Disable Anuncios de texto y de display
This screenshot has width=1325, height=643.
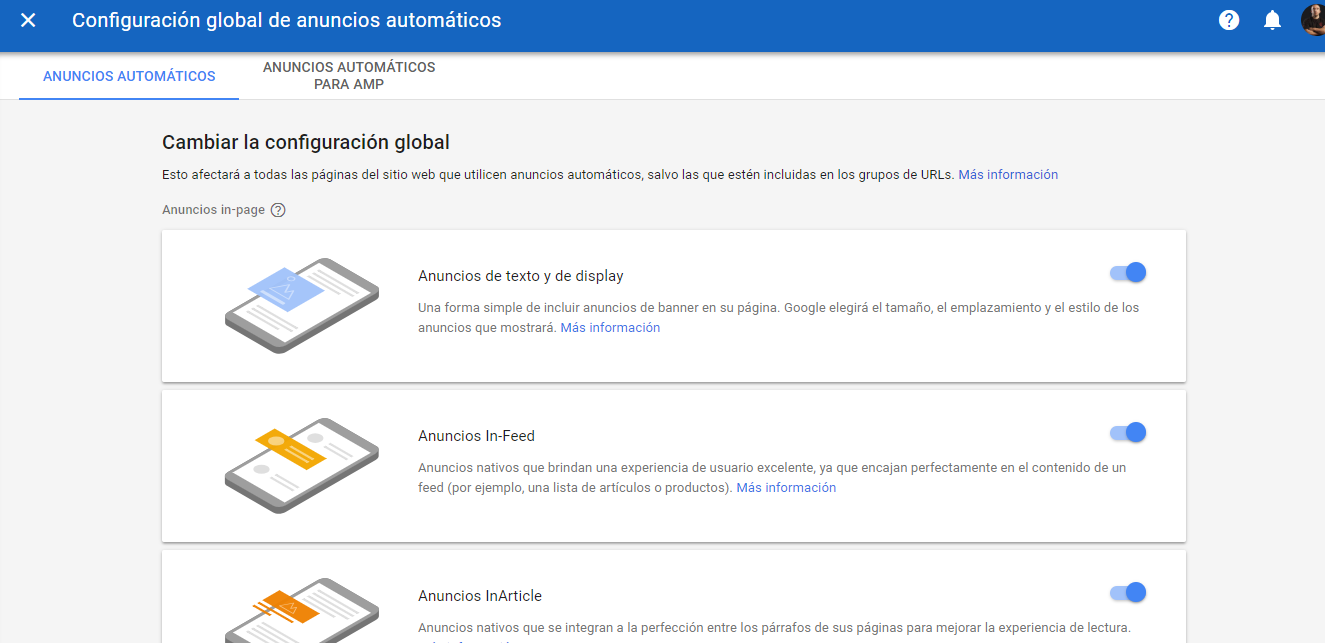point(1127,273)
